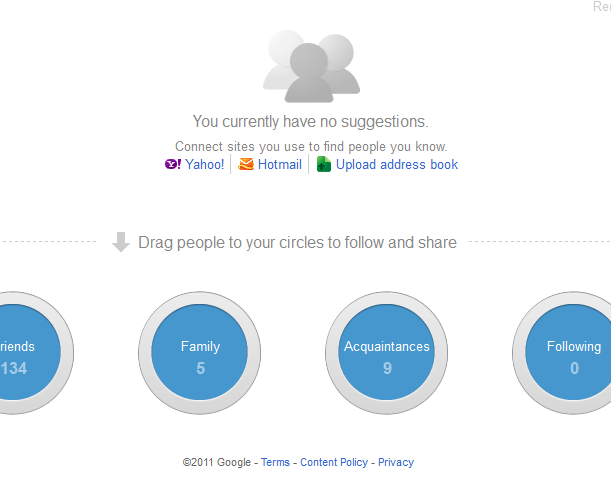
Task: Click the "Drag people to your circles" heading
Action: coord(297,242)
